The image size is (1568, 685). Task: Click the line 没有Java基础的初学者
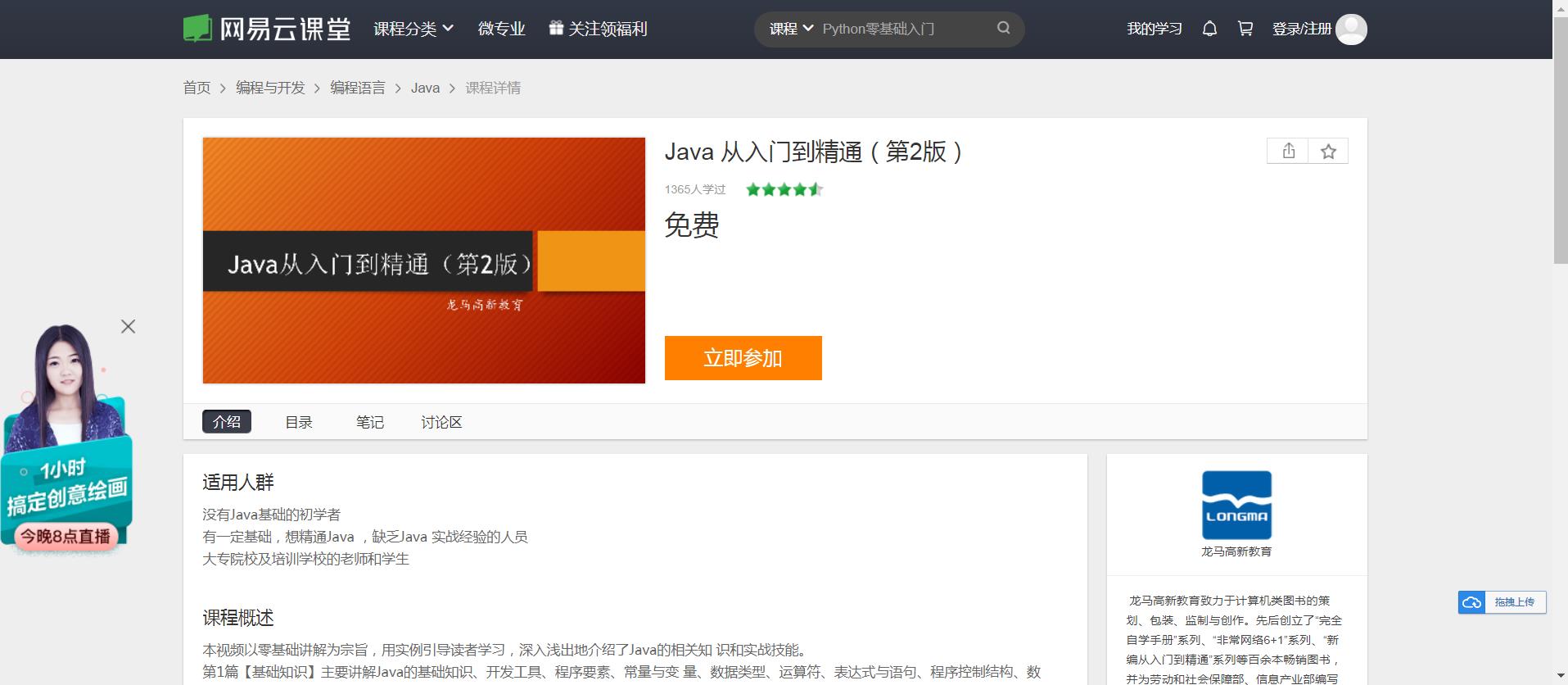click(x=272, y=515)
